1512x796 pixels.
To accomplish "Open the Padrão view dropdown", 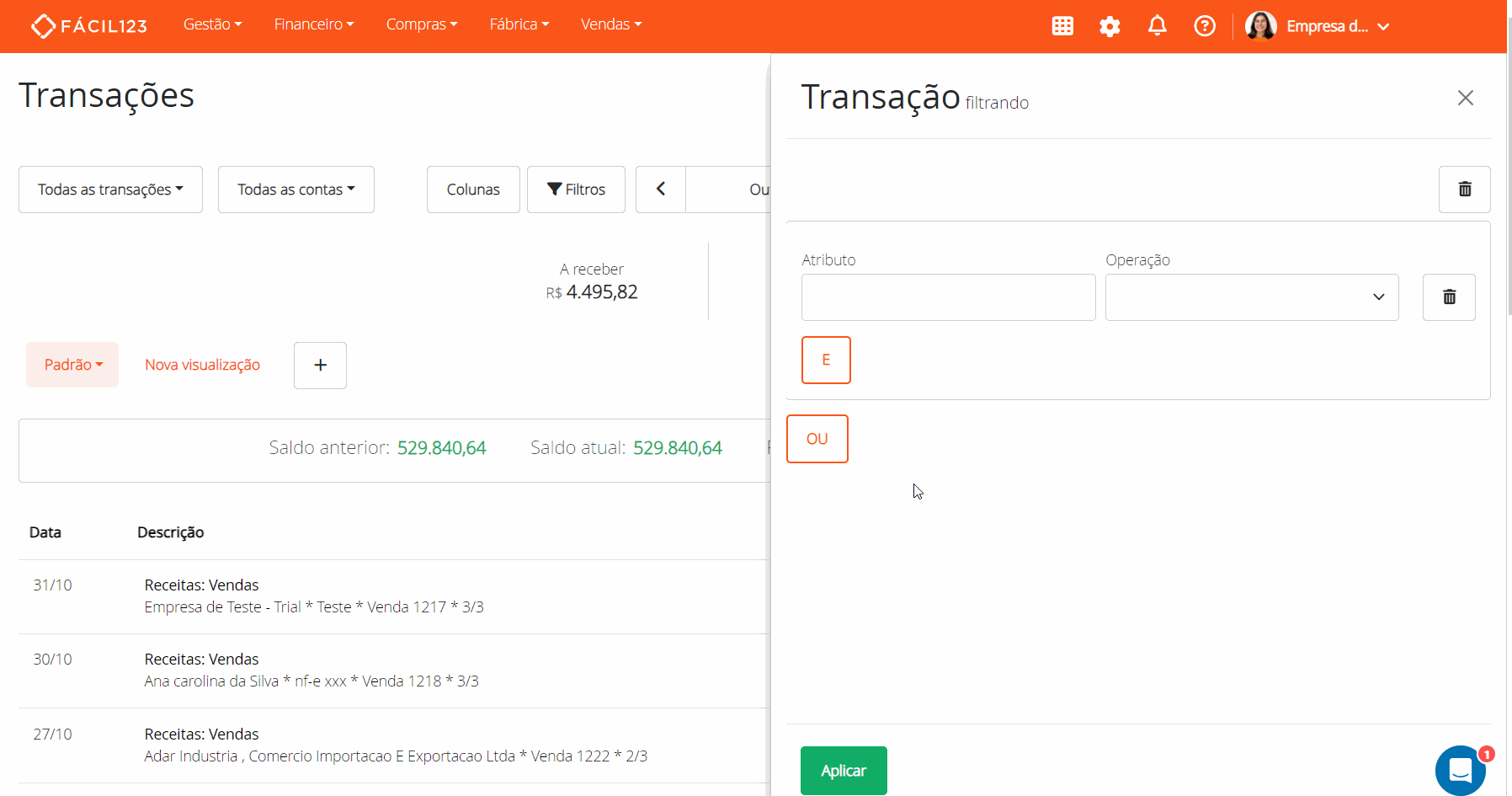I will 72,364.
